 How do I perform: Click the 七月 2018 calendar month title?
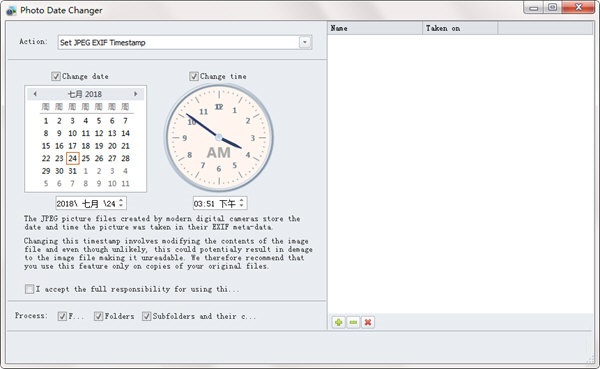[85, 94]
